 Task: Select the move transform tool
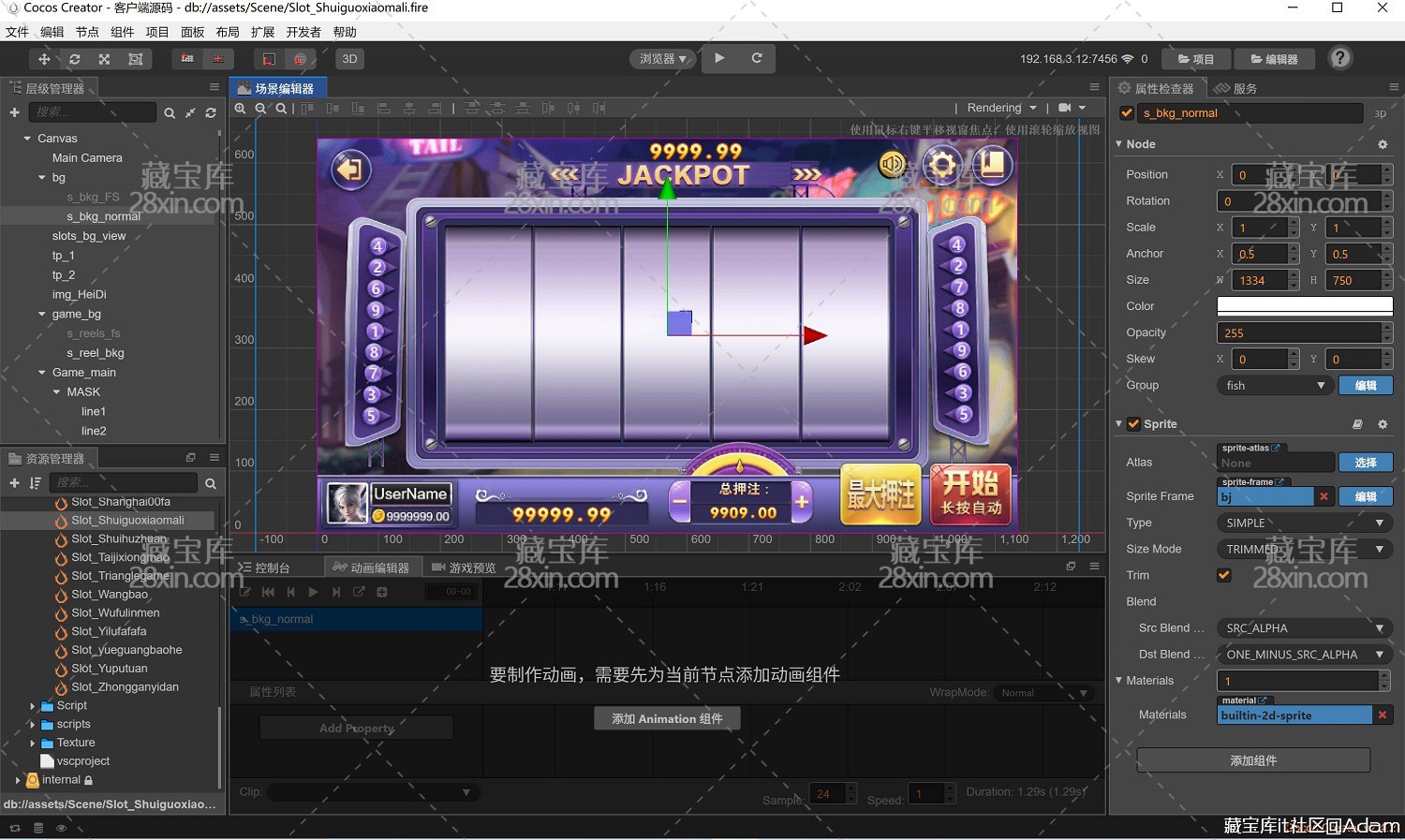44,59
